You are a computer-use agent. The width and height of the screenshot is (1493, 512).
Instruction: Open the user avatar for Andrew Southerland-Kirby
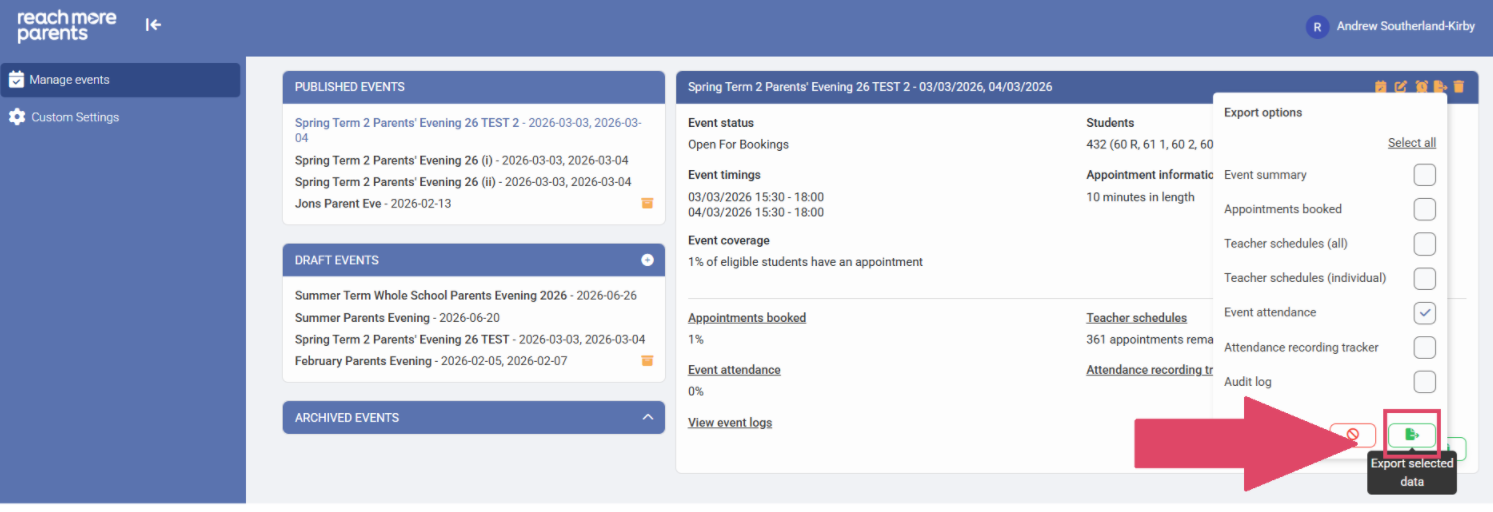(1317, 27)
